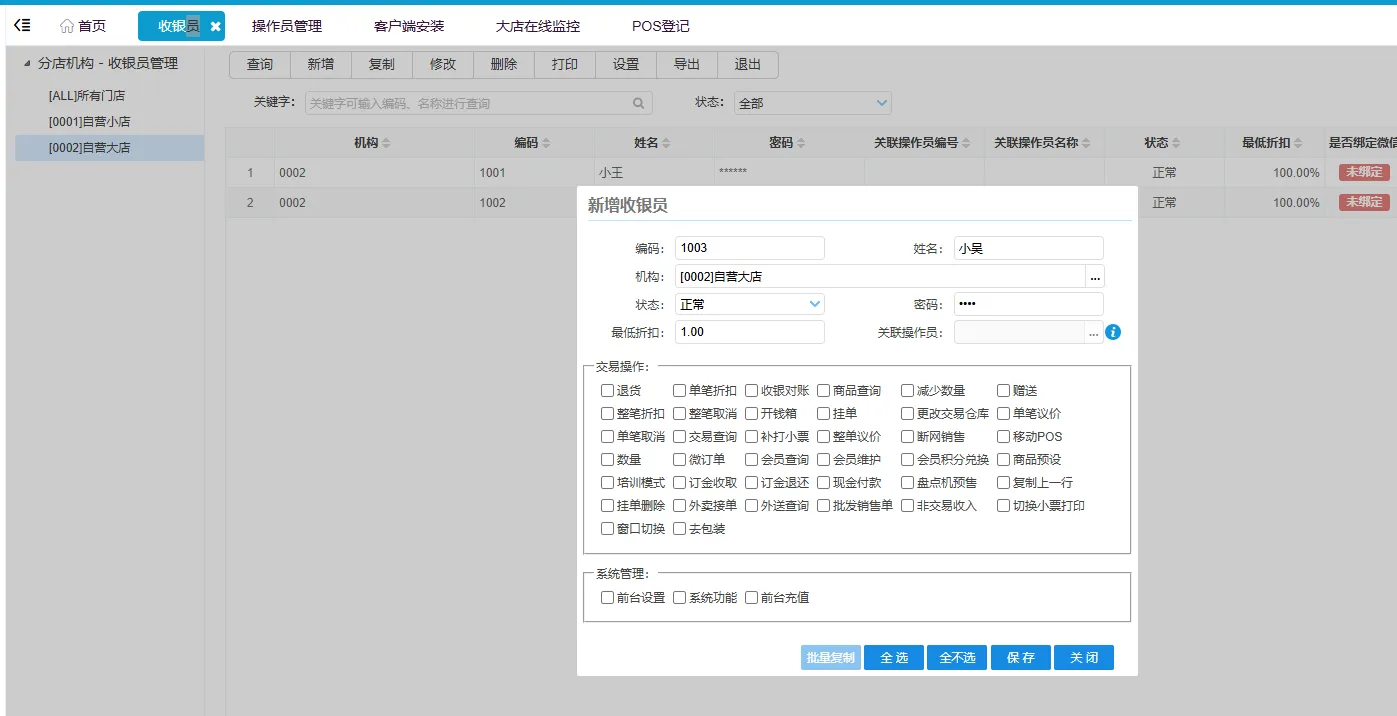The height and width of the screenshot is (716, 1397).
Task: Click the 新增 toolbar button
Action: pos(321,64)
